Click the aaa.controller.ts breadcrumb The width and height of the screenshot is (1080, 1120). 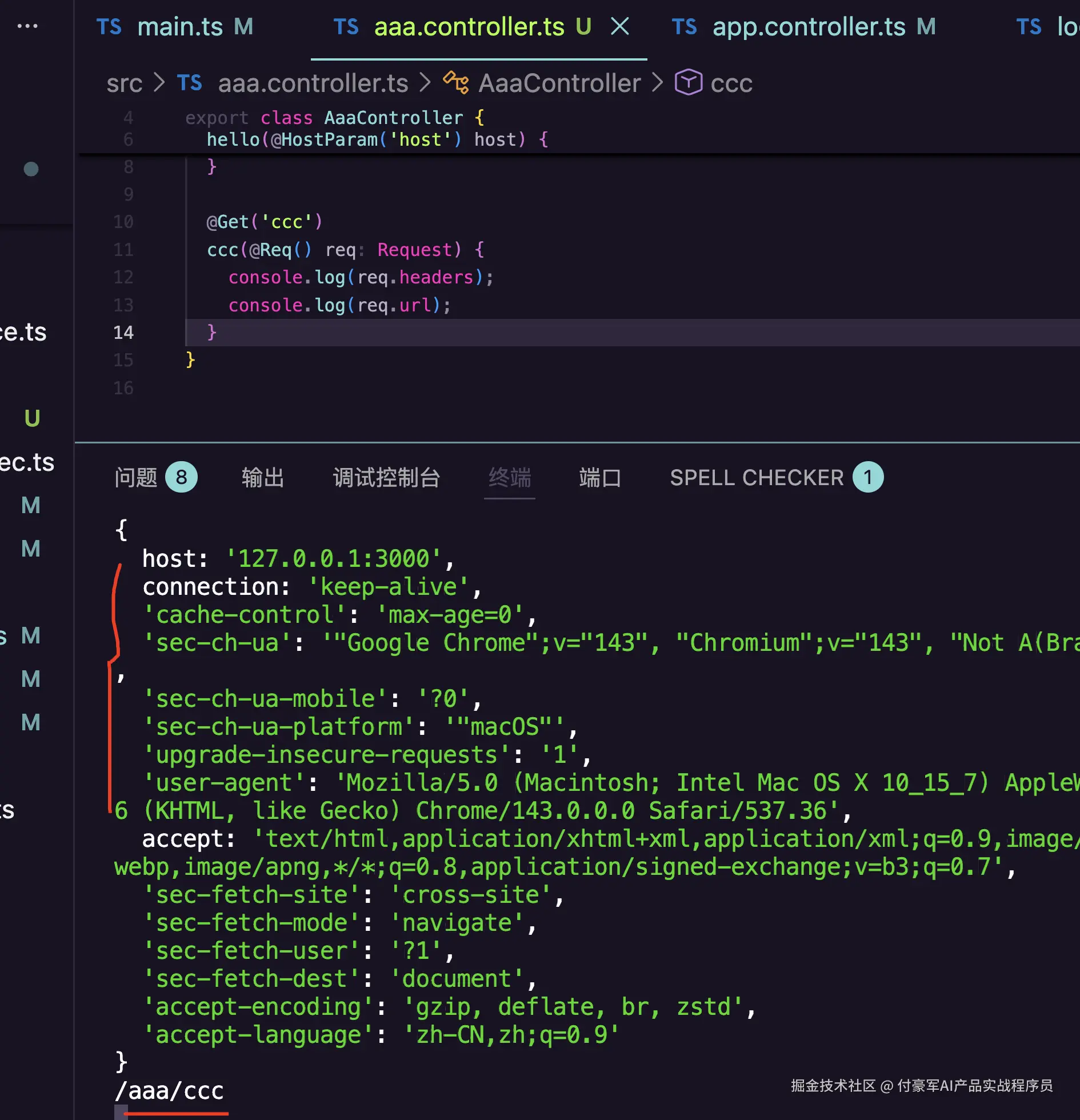coord(313,83)
